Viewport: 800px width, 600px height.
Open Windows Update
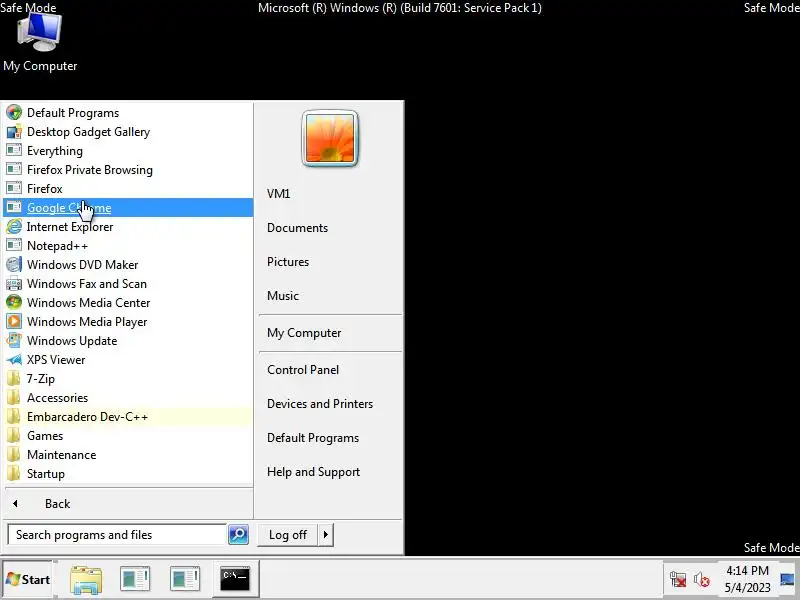128,340
